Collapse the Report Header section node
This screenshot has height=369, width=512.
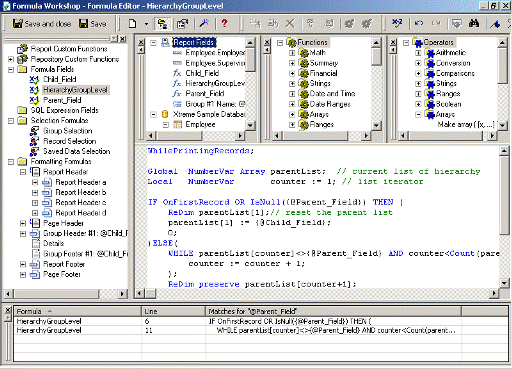(23, 172)
